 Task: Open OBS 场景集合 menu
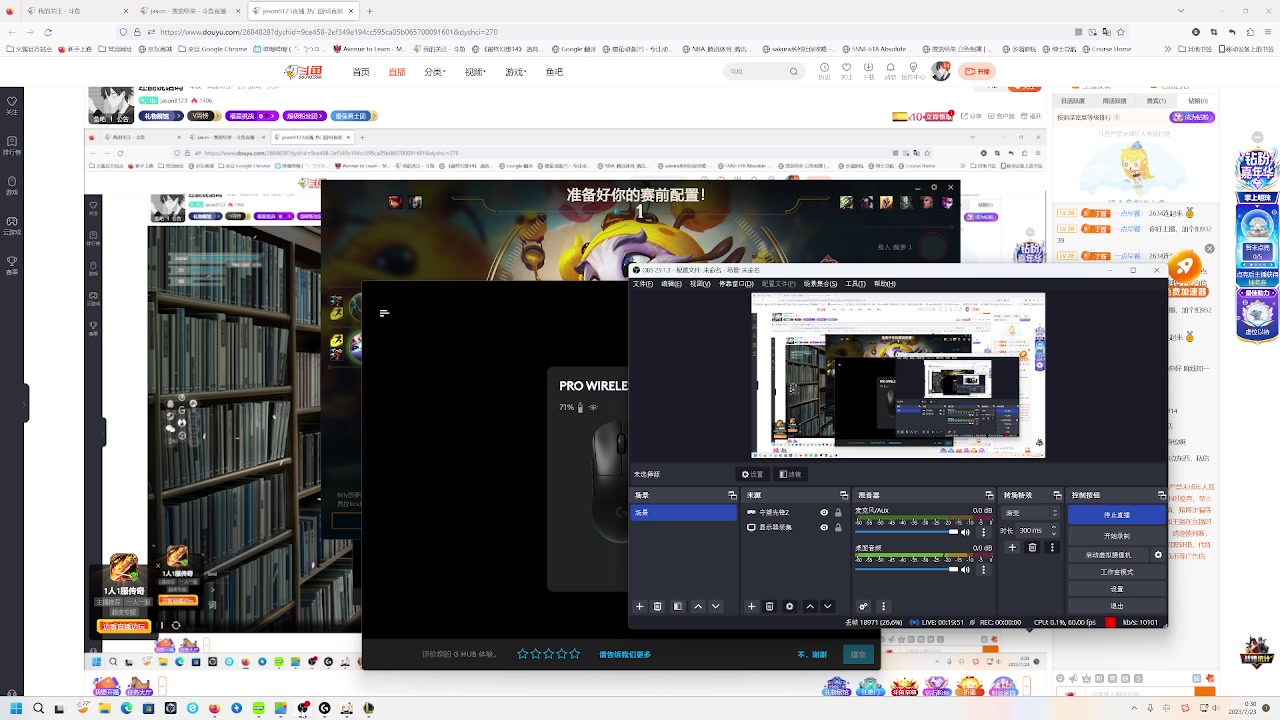(821, 284)
